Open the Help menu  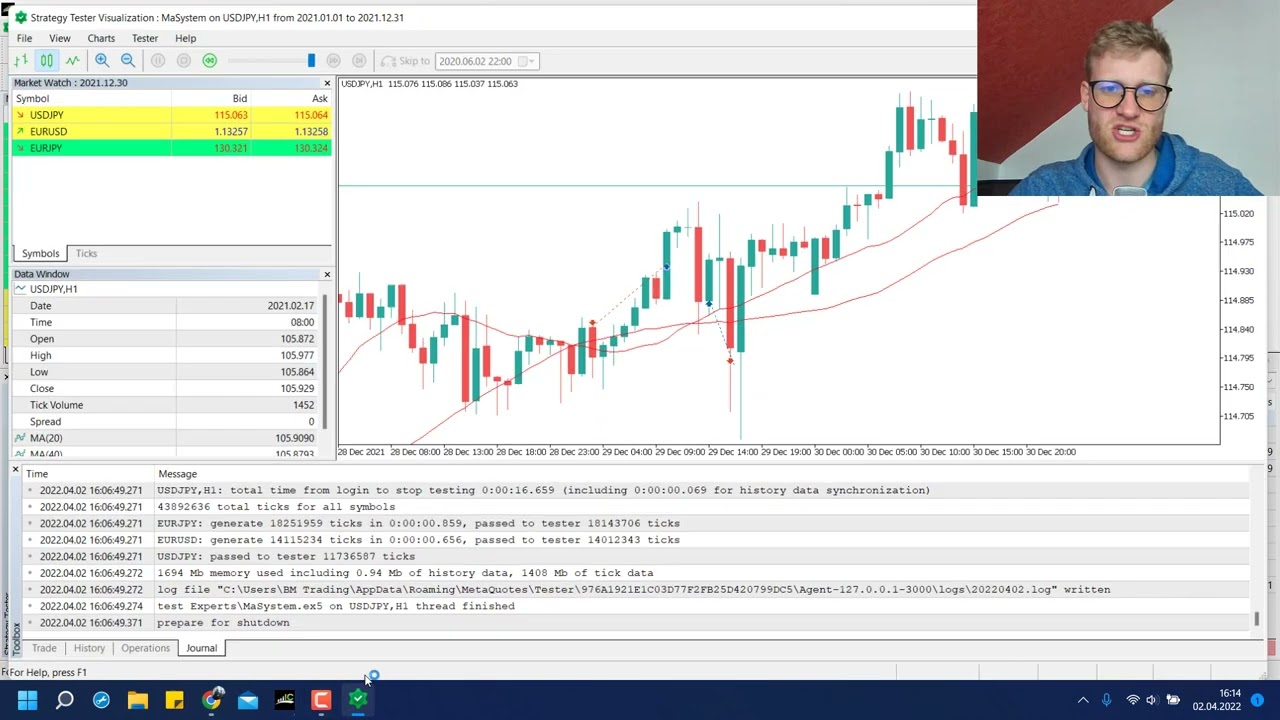click(x=186, y=38)
